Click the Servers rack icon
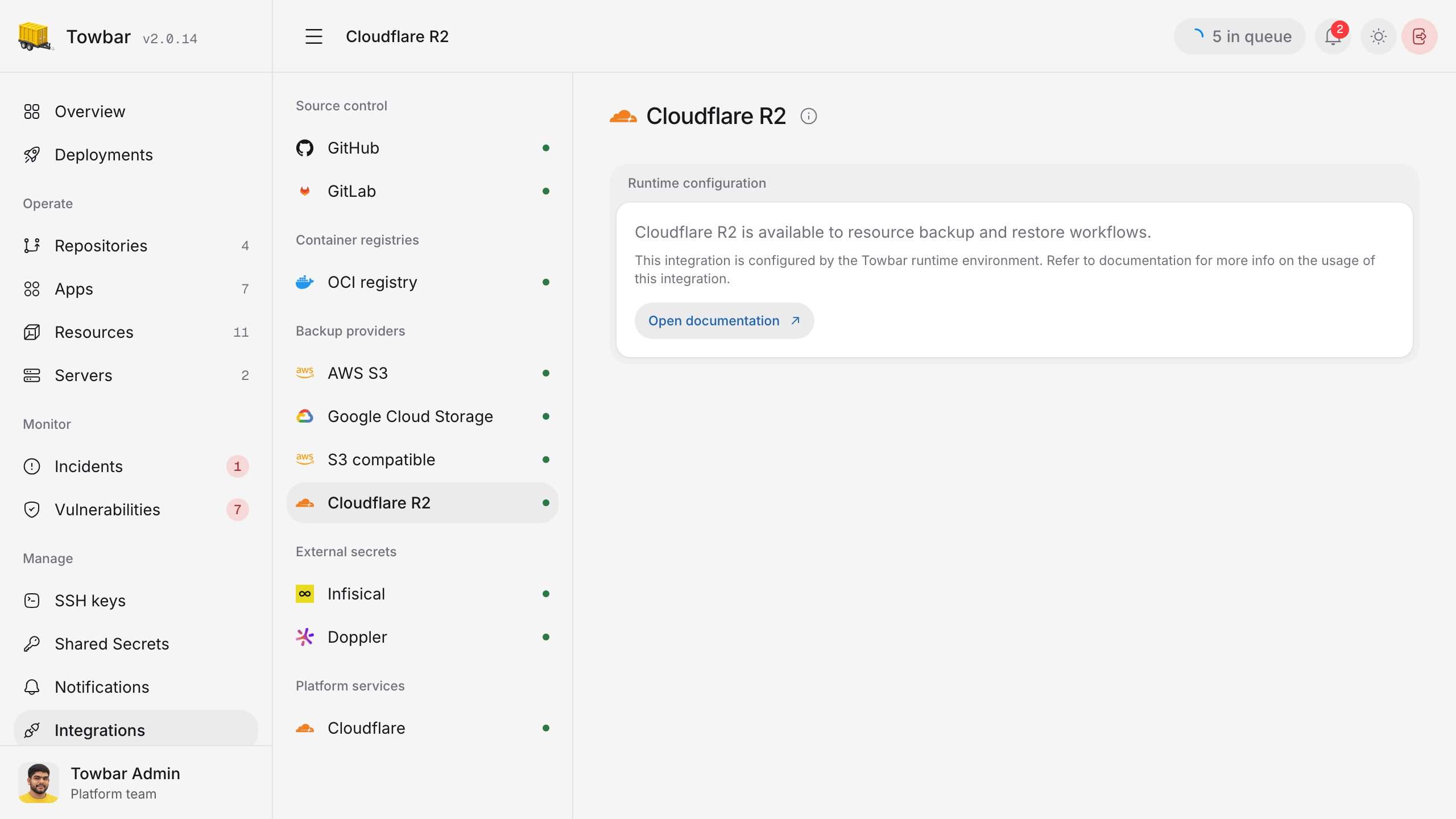 tap(32, 375)
